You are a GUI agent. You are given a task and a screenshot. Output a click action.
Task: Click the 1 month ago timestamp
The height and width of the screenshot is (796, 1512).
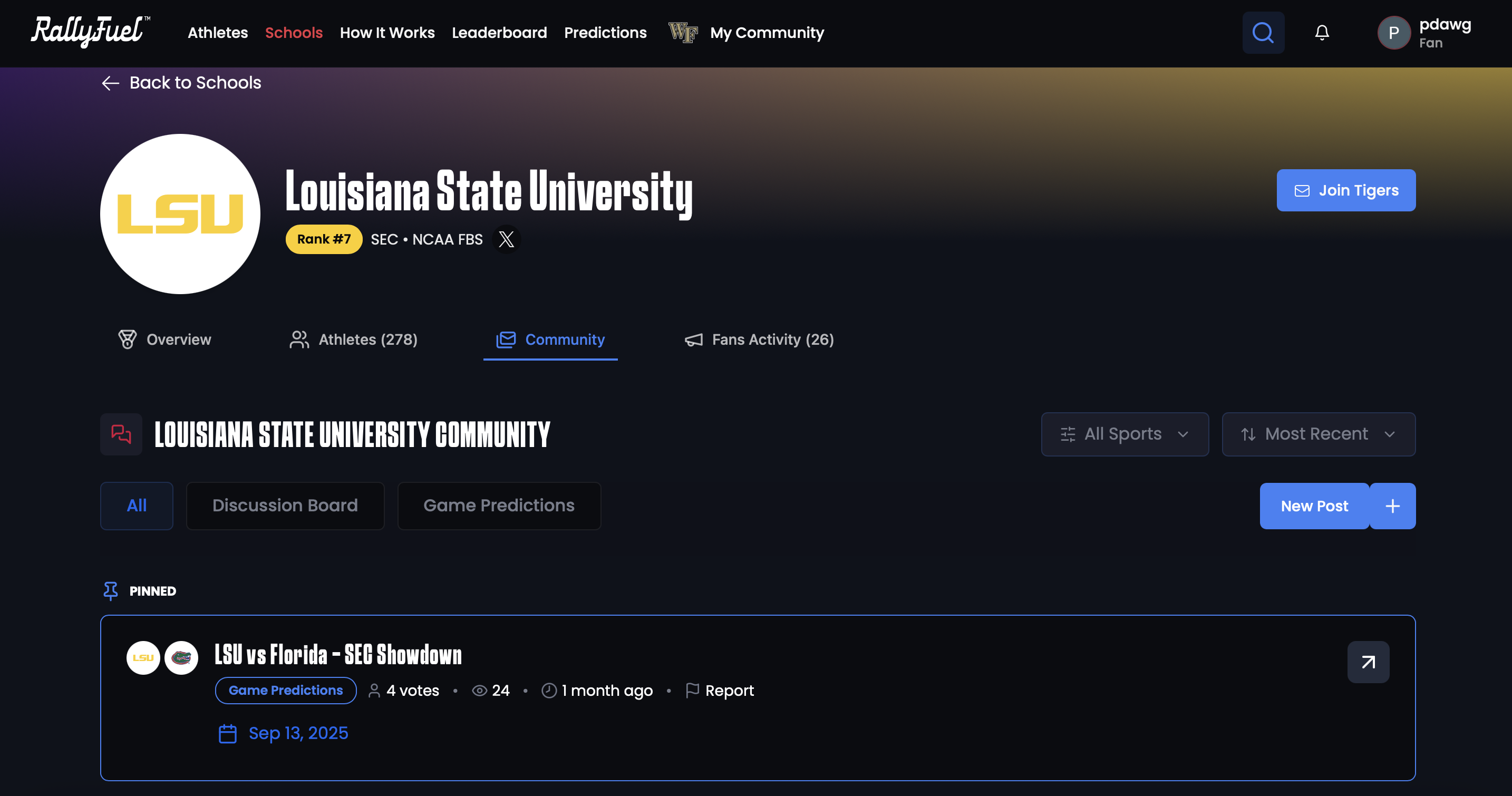pos(607,691)
